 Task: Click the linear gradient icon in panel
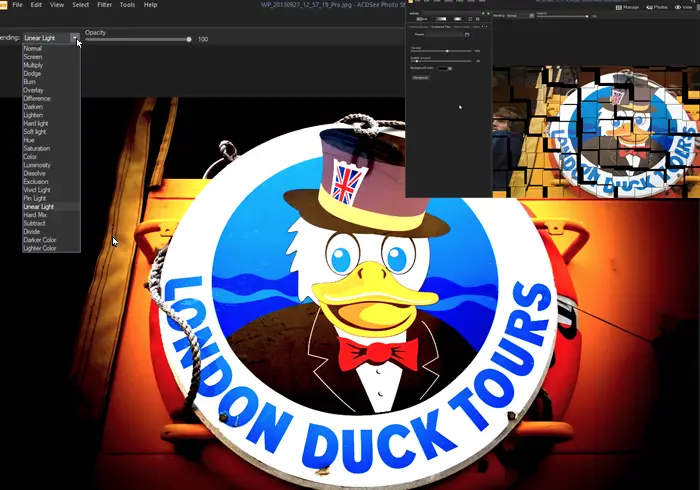440,19
